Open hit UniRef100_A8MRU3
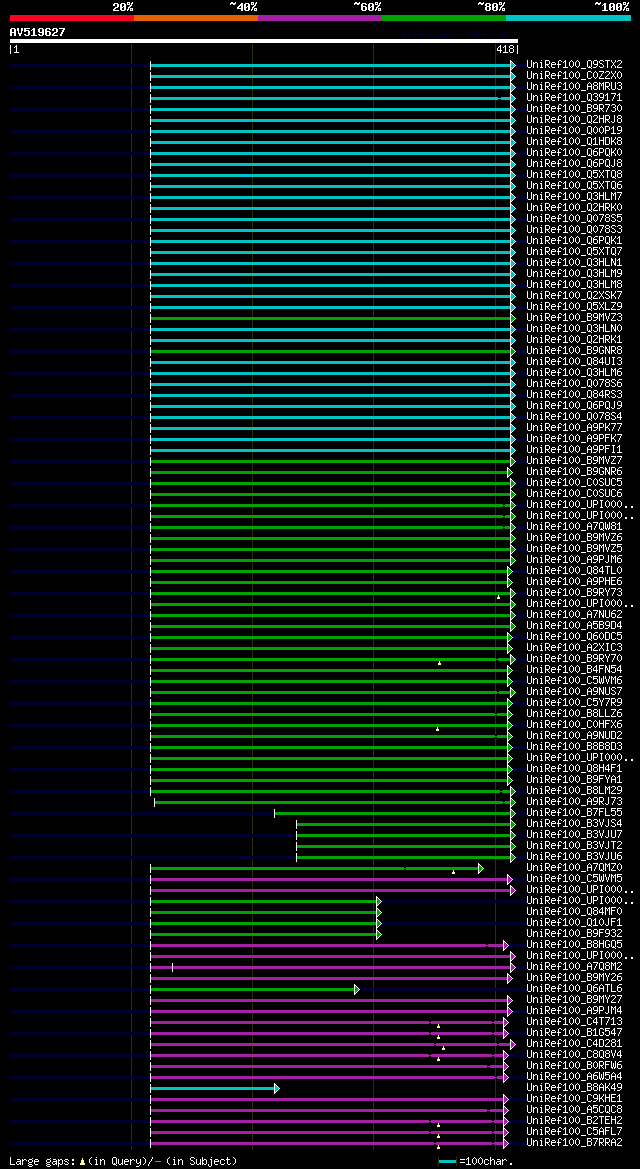The width and height of the screenshot is (640, 1169). [574, 86]
